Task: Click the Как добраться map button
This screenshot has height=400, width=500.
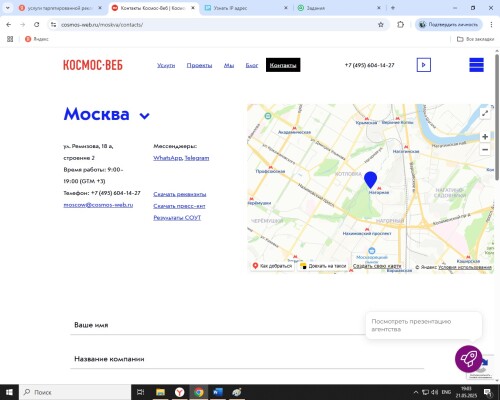Action: click(x=272, y=266)
